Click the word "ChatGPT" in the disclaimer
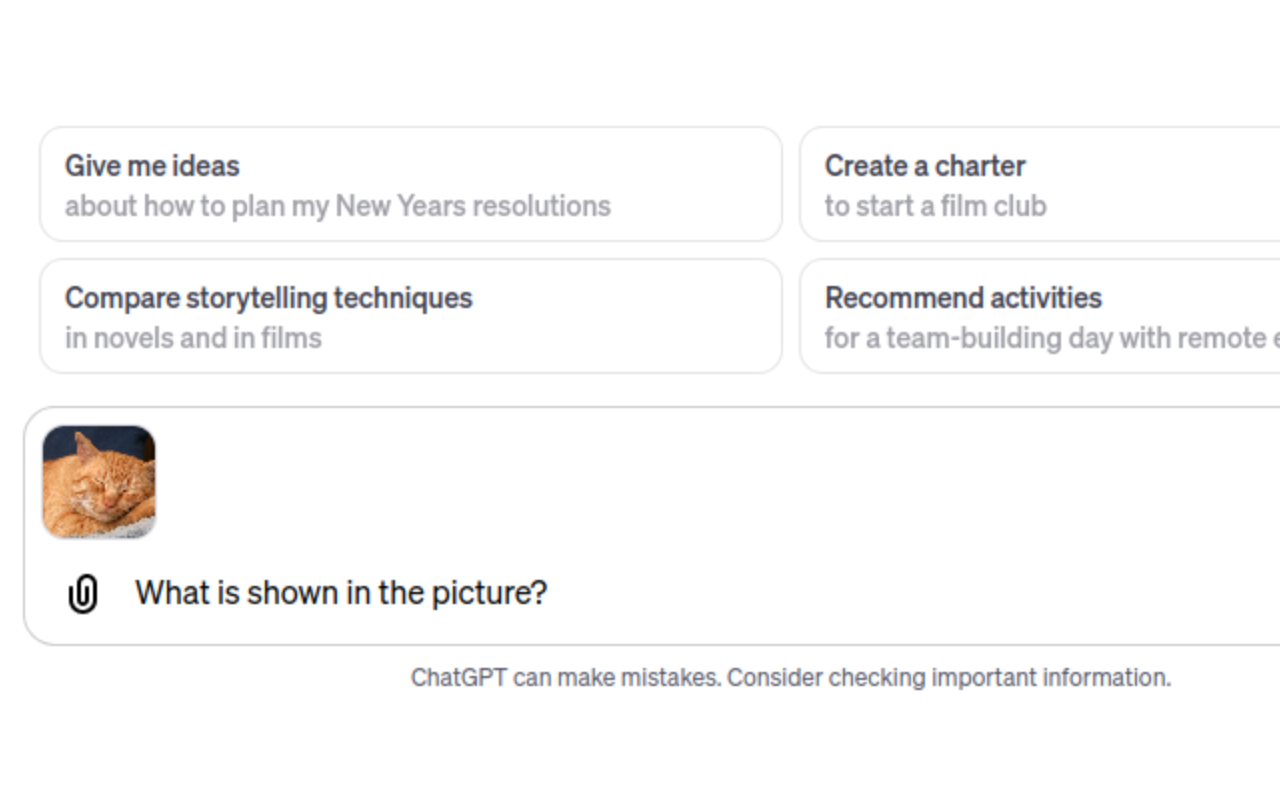1280x800 pixels. click(x=458, y=678)
